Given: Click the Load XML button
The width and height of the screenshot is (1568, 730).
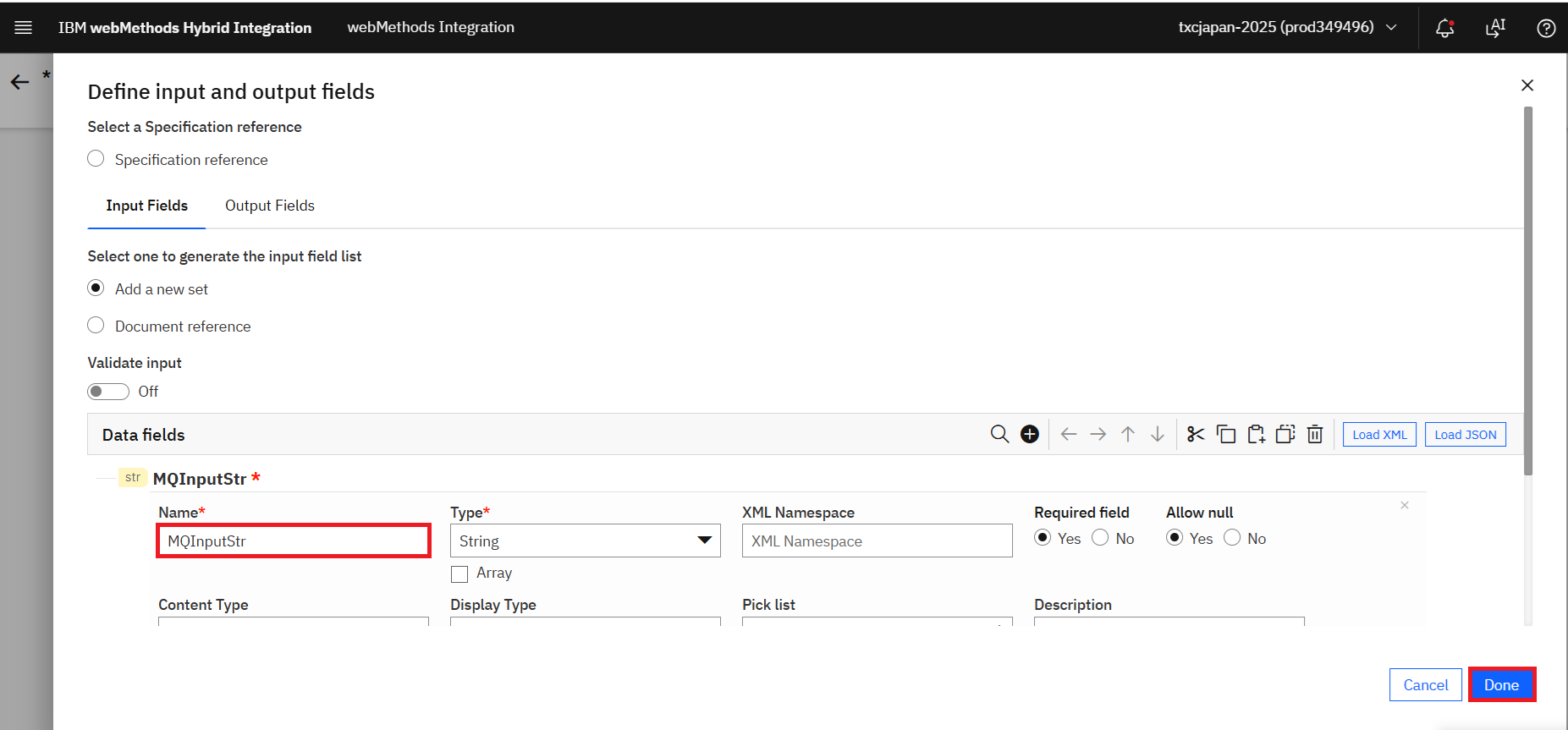Looking at the screenshot, I should coord(1379,435).
